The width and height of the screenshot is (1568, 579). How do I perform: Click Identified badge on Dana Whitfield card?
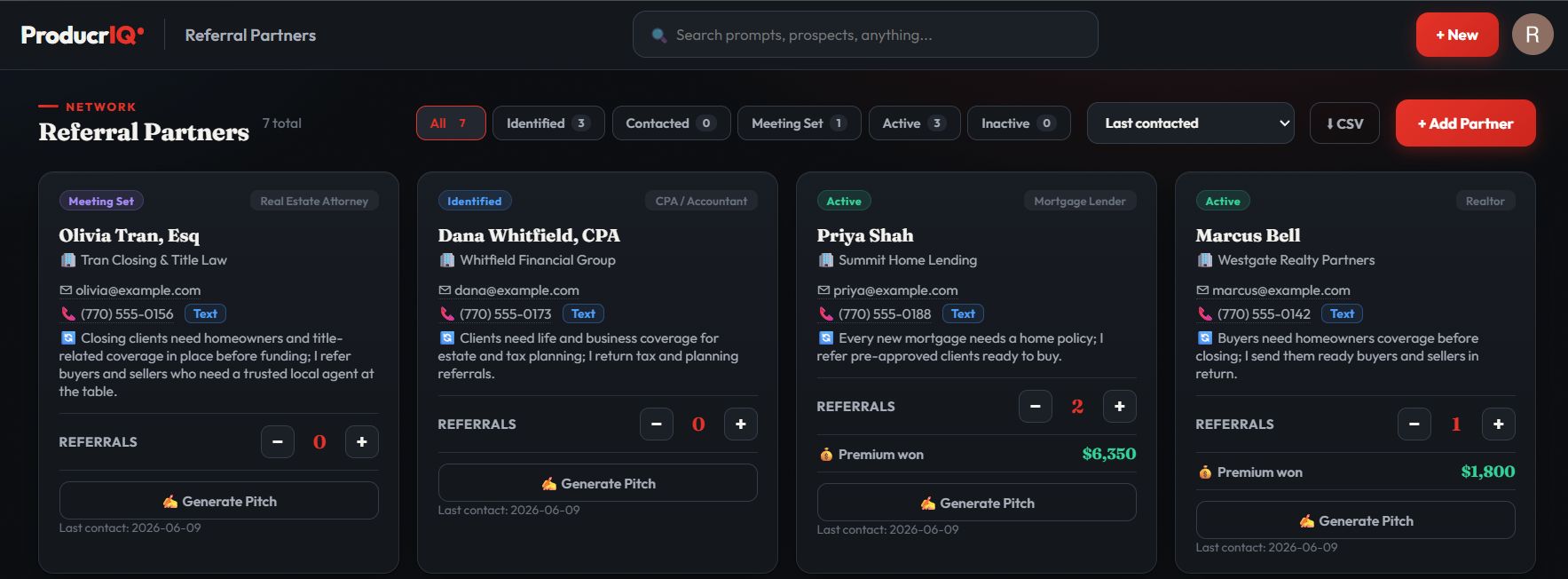point(475,202)
